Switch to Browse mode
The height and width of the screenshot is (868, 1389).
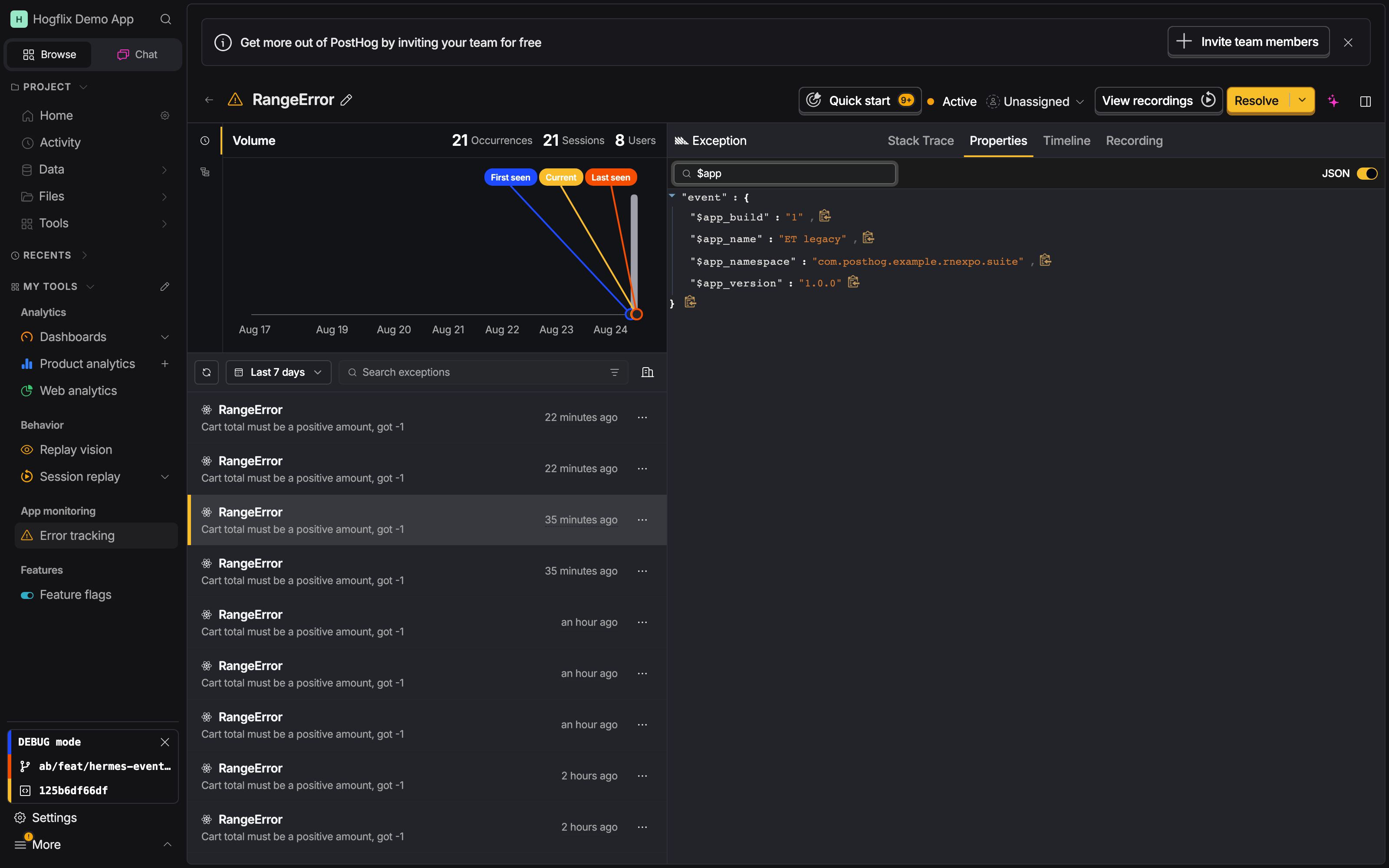[49, 55]
